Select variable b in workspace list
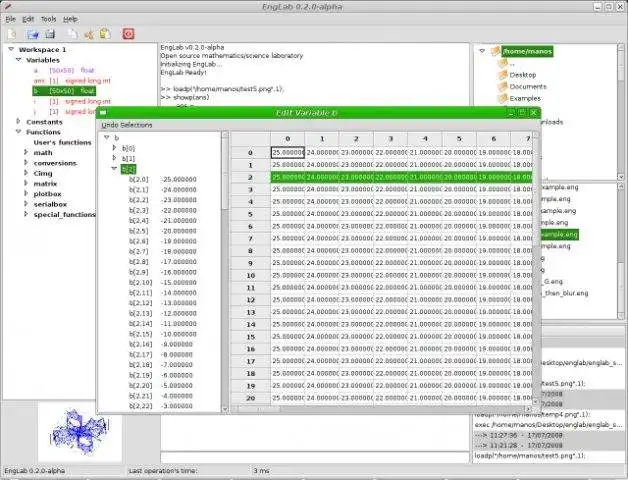The image size is (628, 480). point(64,91)
